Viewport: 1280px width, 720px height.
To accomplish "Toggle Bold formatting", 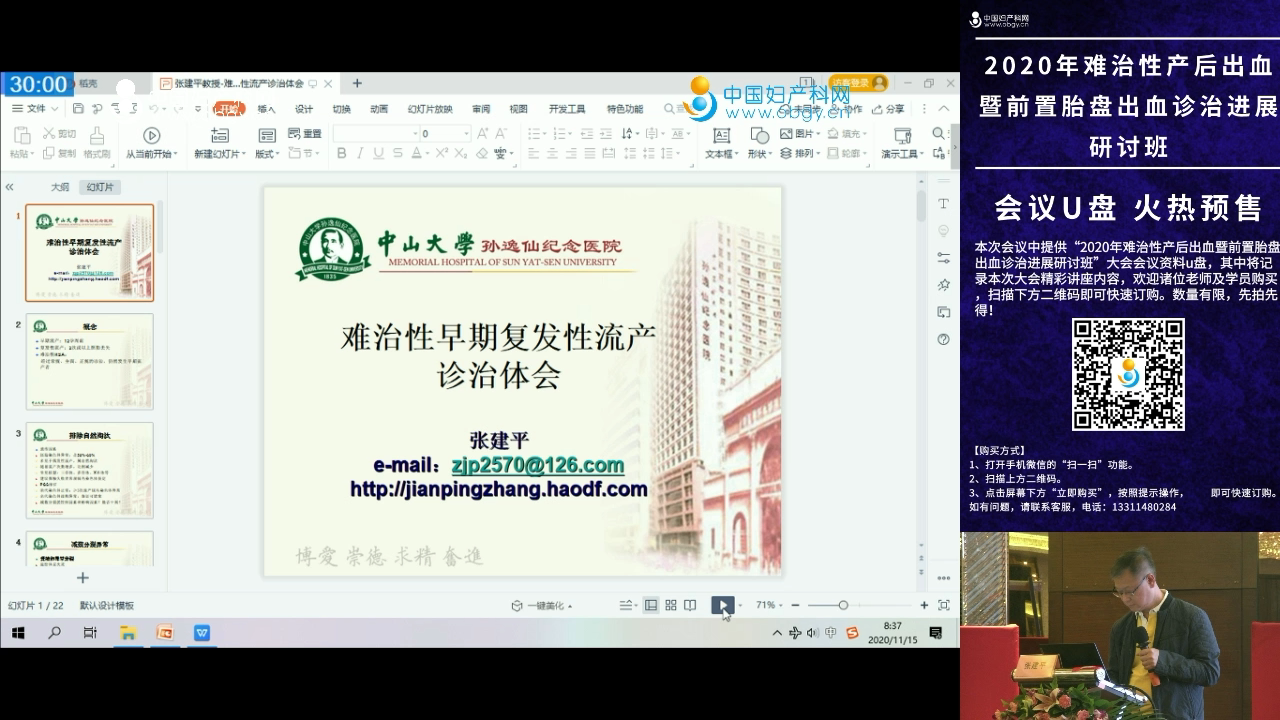I will [x=341, y=154].
